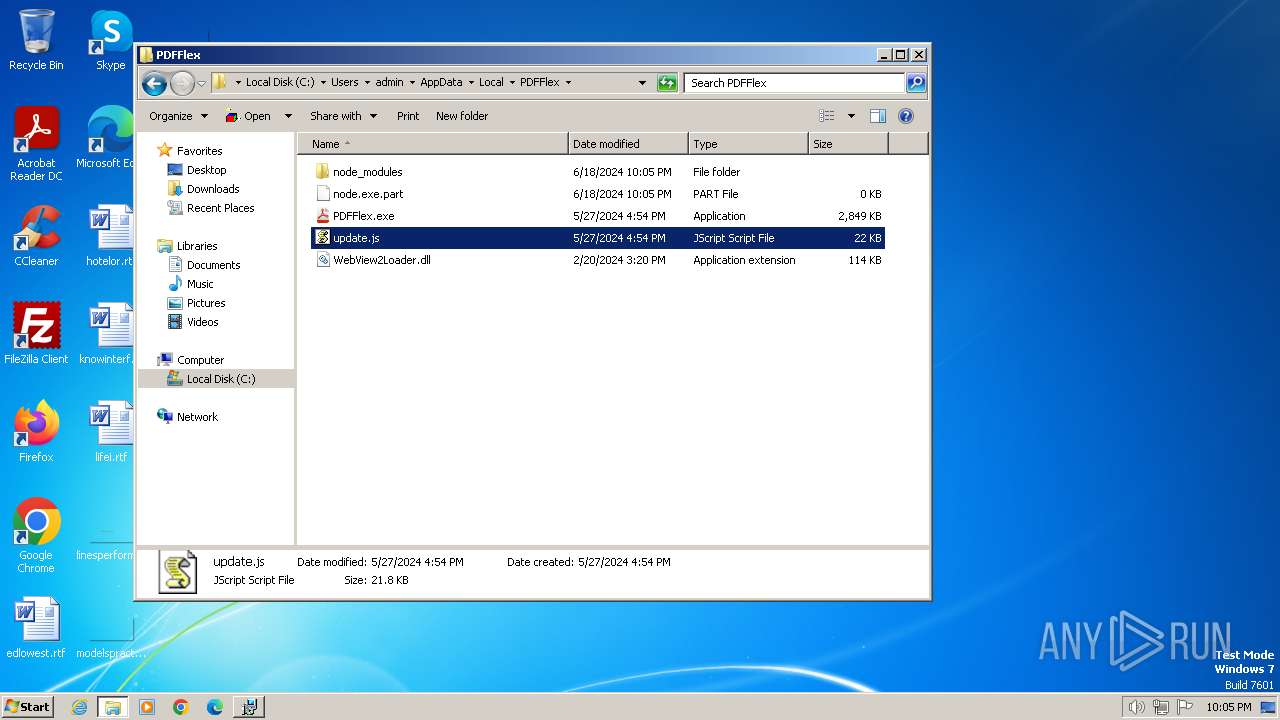The width and height of the screenshot is (1280, 720).
Task: Click the refresh button beside address bar
Action: coord(667,83)
